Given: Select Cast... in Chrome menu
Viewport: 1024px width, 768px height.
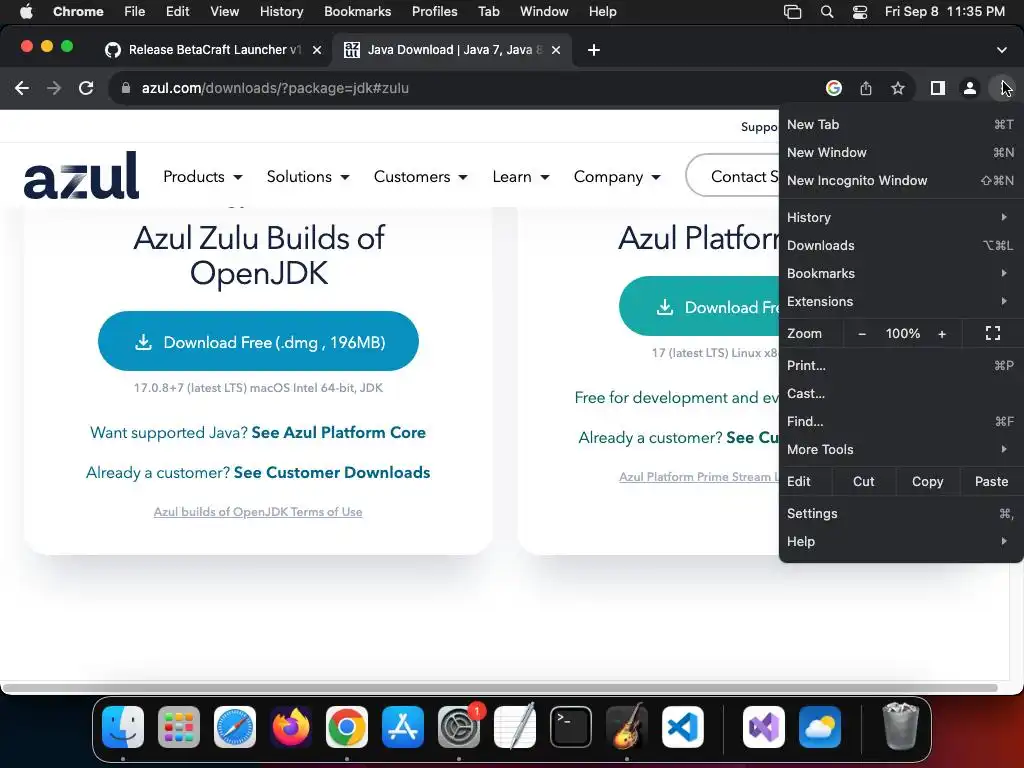Looking at the screenshot, I should (x=901, y=393).
